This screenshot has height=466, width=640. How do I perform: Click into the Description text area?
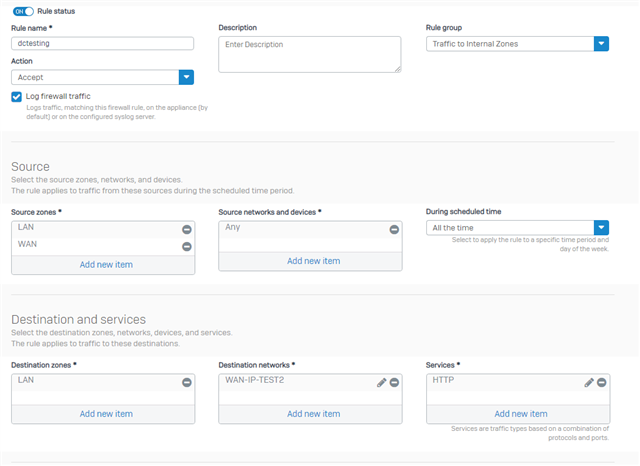[x=310, y=54]
